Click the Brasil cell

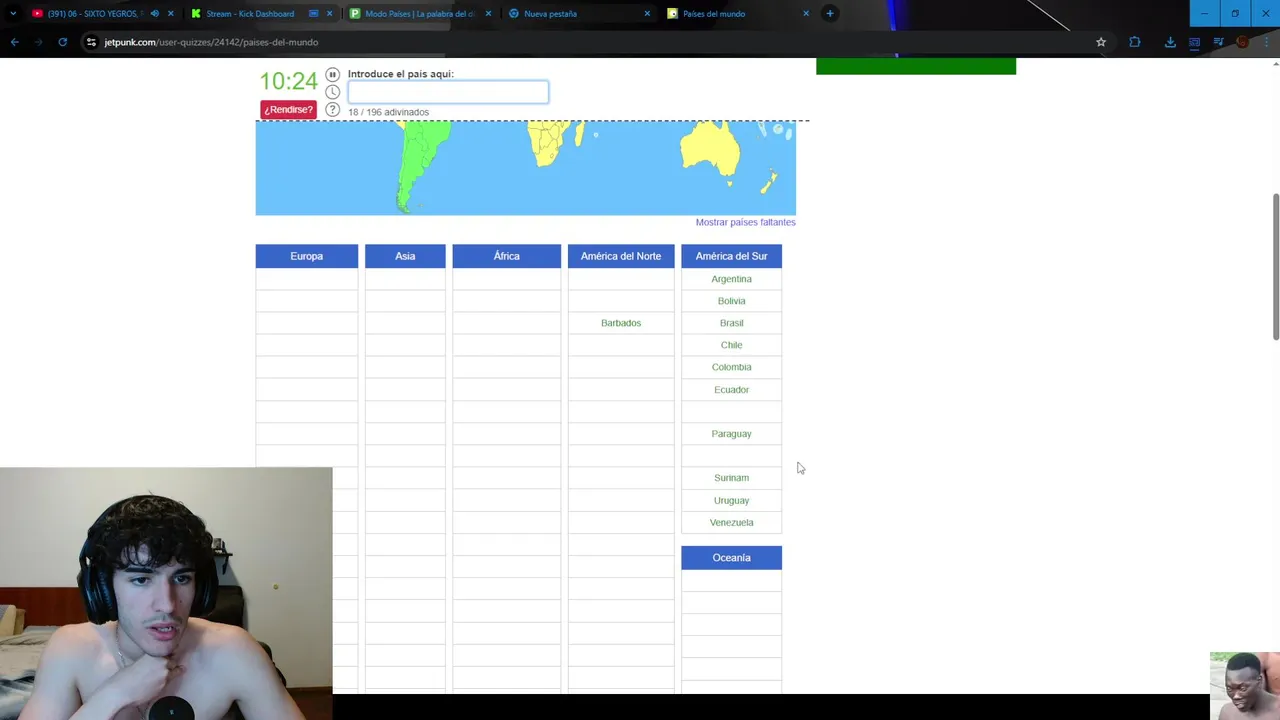(731, 323)
